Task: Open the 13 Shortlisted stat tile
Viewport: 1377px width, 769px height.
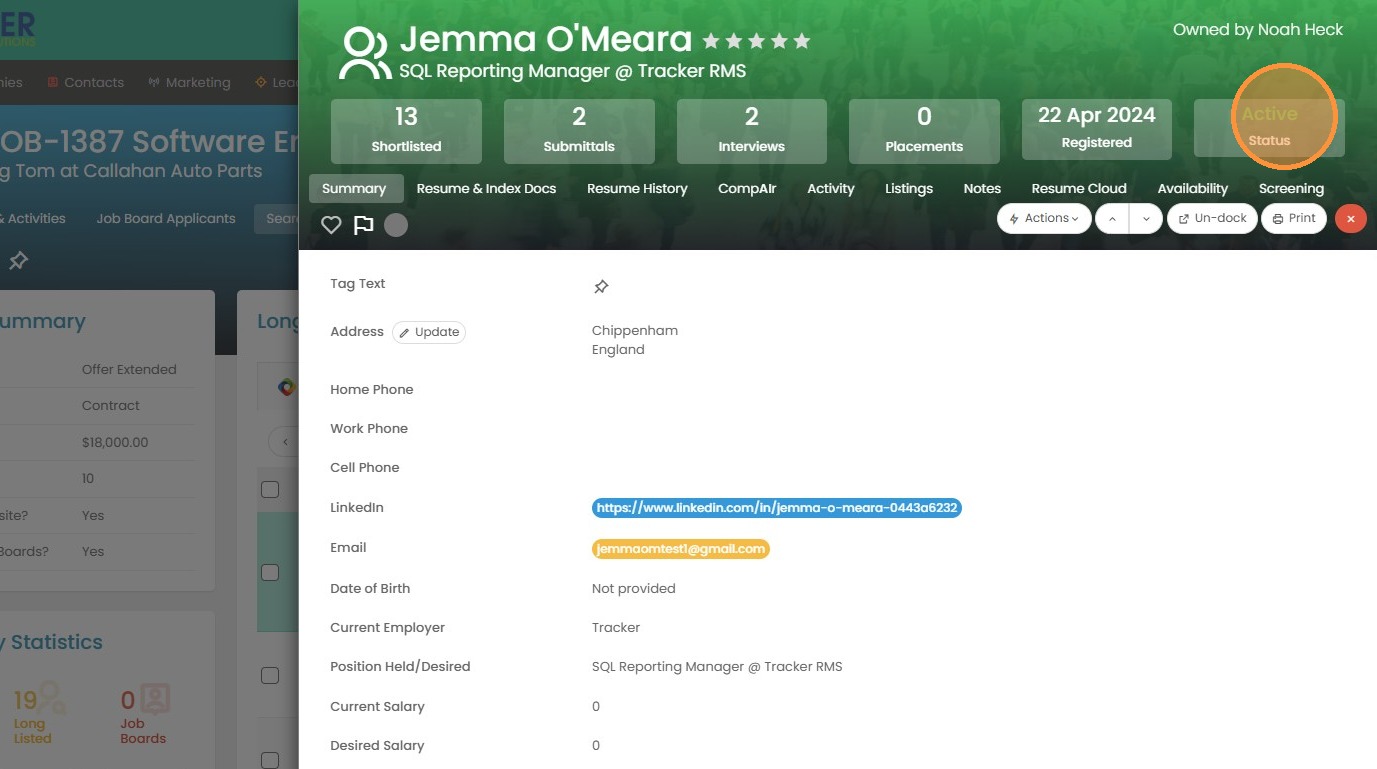Action: (406, 131)
